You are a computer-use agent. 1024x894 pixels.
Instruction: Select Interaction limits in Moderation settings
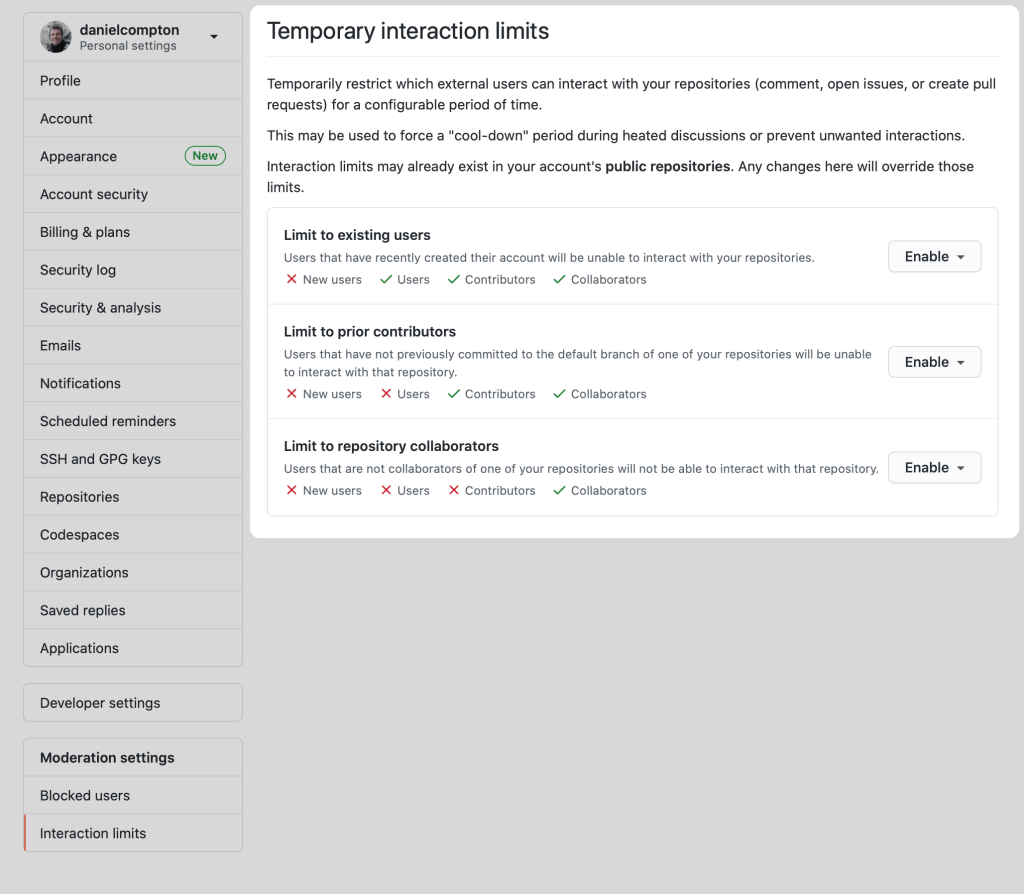pyautogui.click(x=93, y=834)
